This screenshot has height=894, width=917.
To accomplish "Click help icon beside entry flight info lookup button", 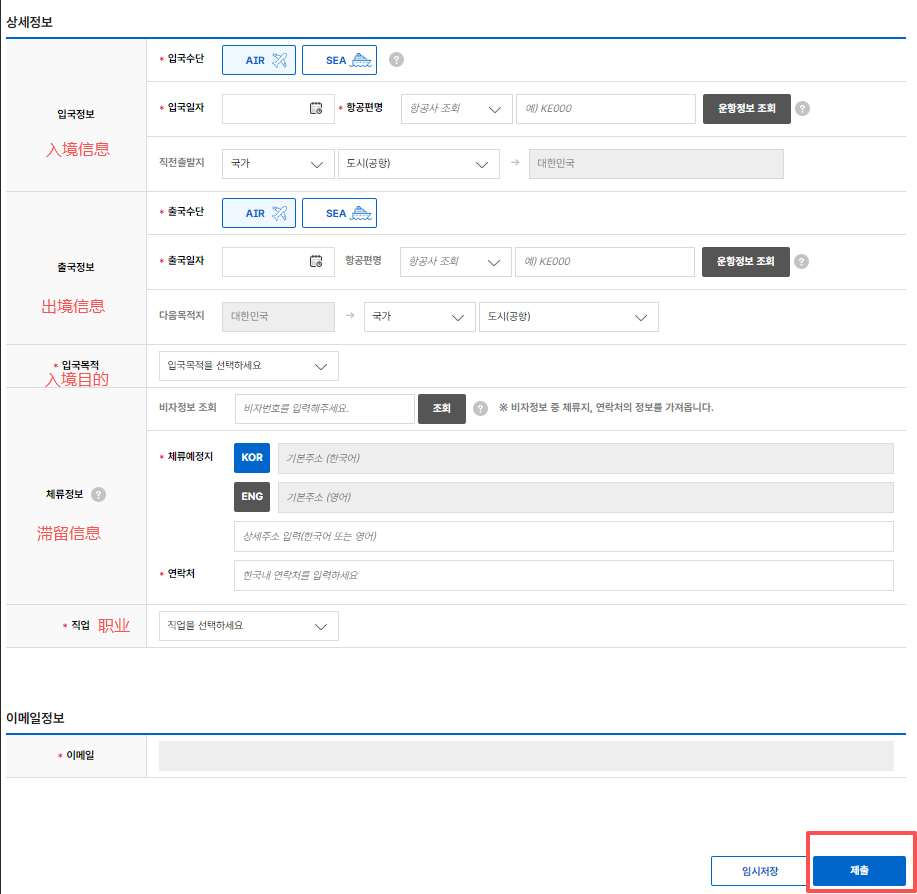I will 802,109.
